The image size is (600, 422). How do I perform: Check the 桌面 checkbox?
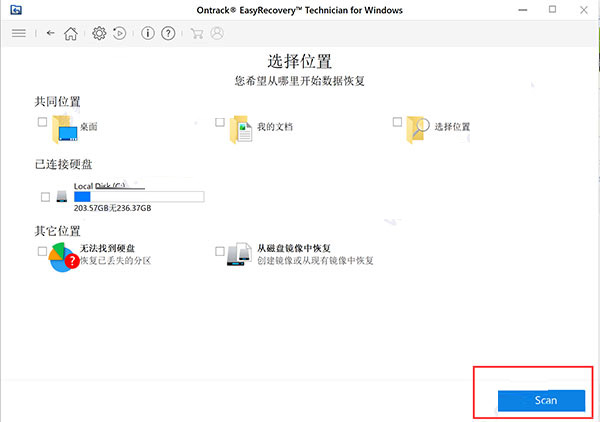click(x=42, y=122)
